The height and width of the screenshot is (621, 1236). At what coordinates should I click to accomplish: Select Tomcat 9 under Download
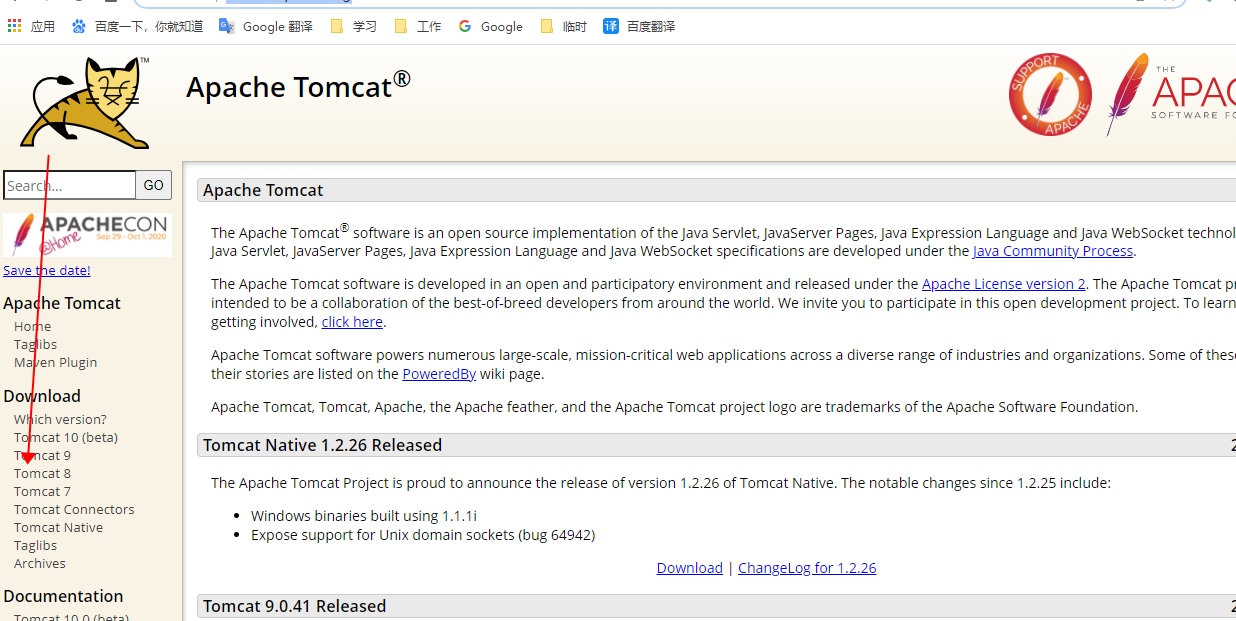[x=42, y=455]
